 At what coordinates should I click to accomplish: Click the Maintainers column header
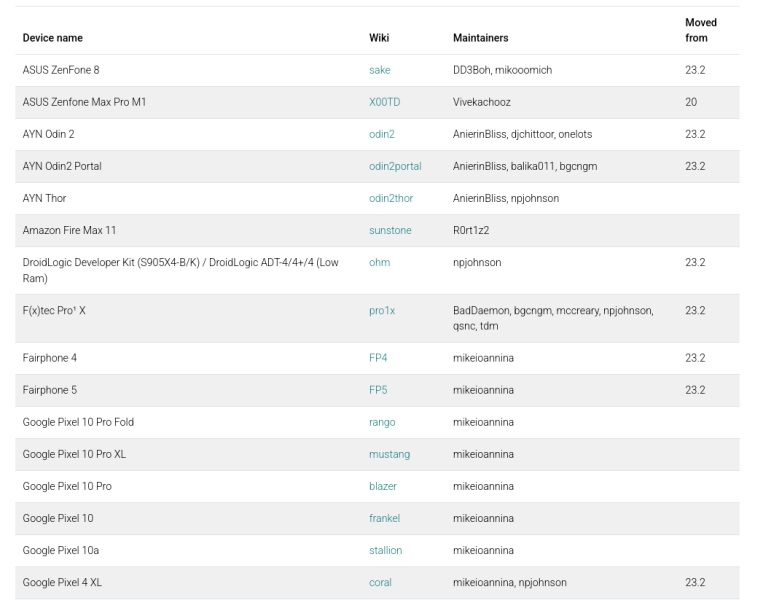[x=480, y=38]
